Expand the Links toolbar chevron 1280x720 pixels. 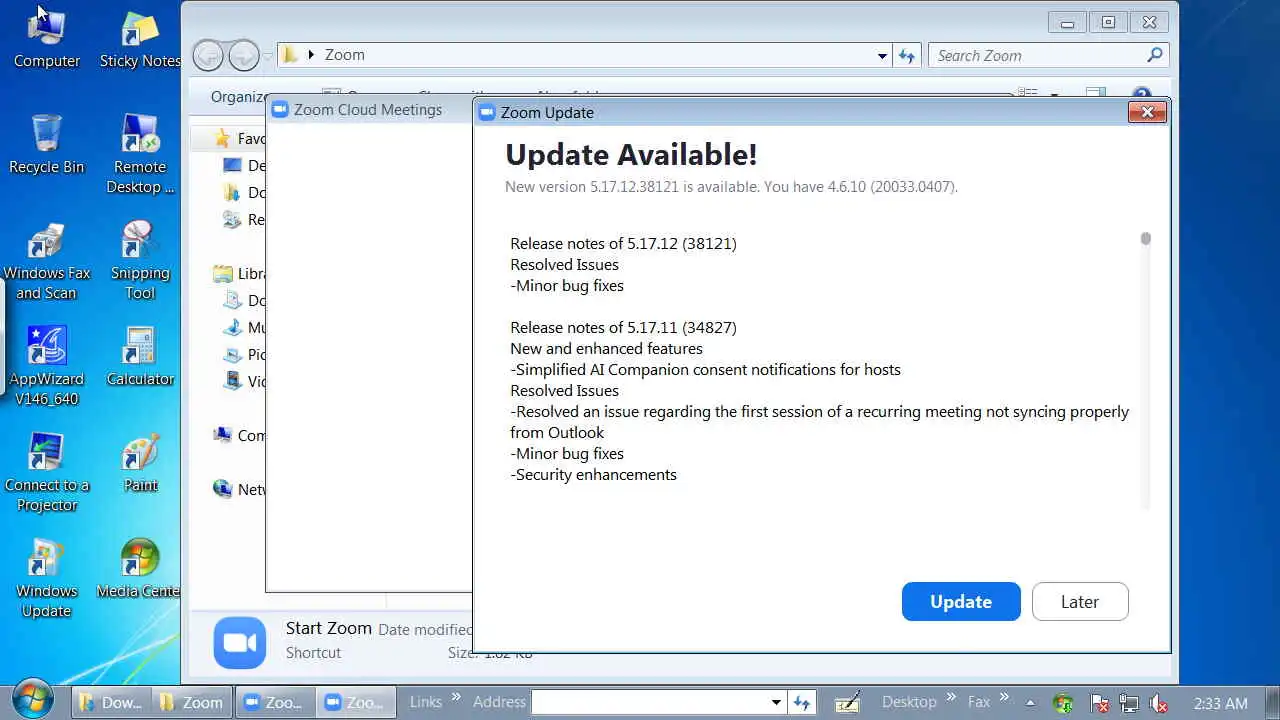(x=456, y=698)
